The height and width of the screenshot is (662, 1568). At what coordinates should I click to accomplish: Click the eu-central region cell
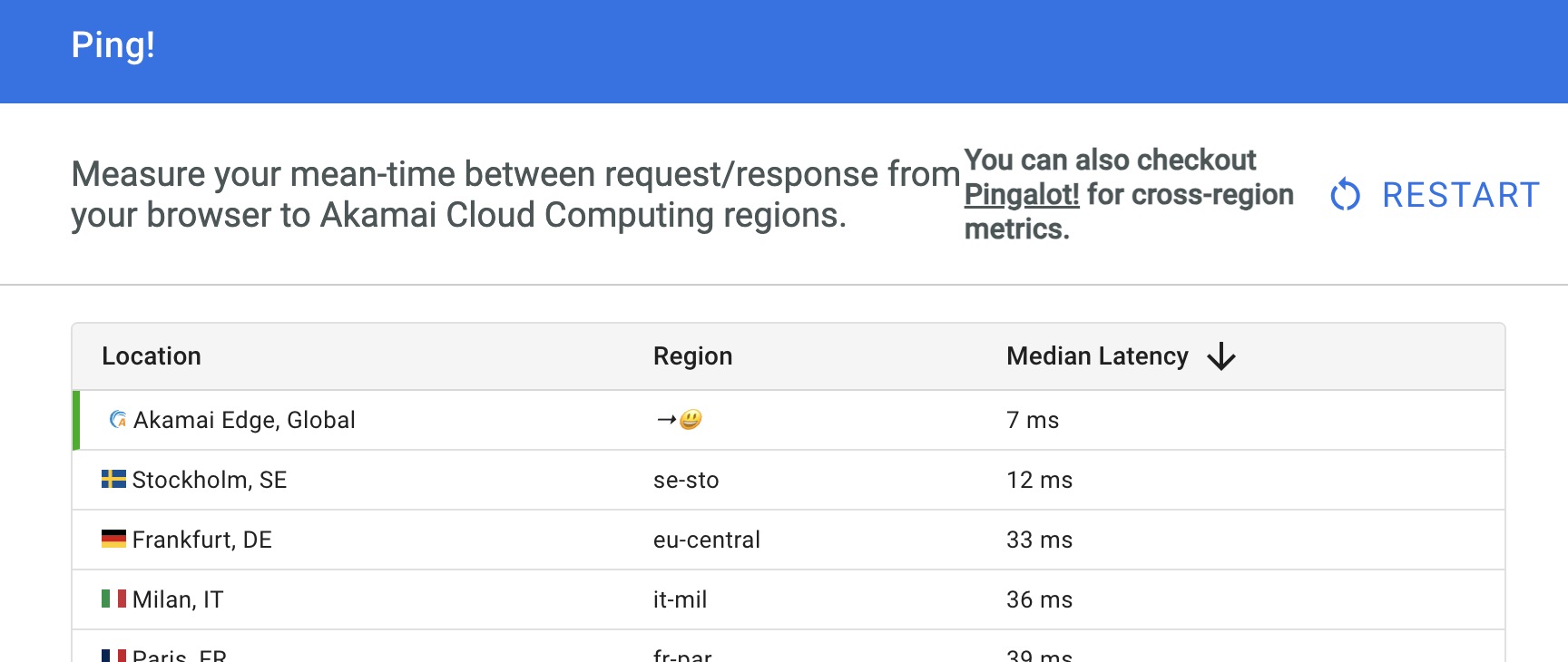[706, 540]
